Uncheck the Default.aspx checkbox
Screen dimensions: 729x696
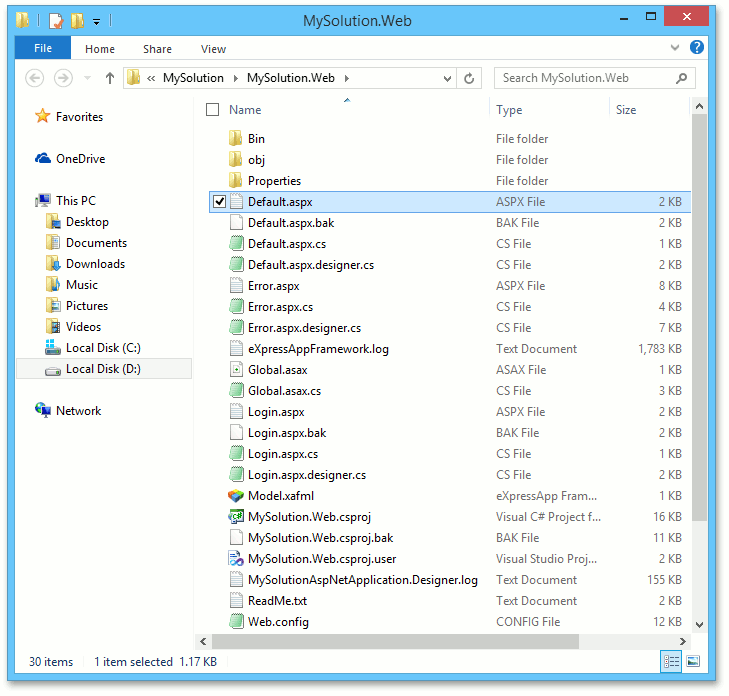point(220,202)
